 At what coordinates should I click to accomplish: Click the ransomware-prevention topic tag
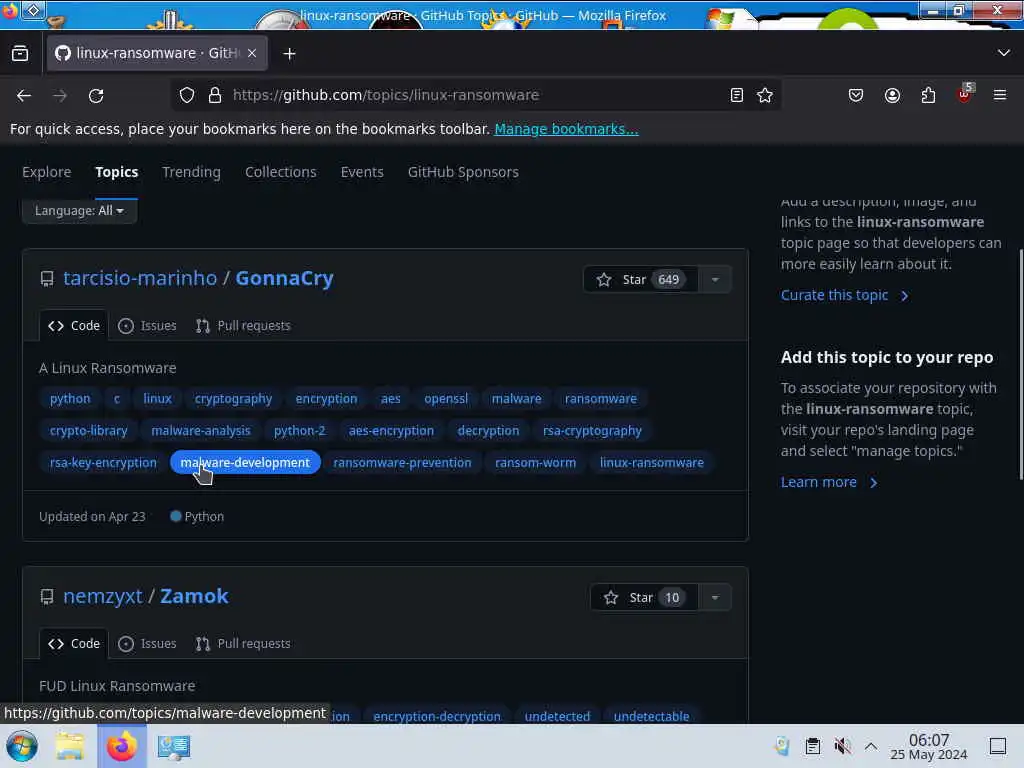402,462
